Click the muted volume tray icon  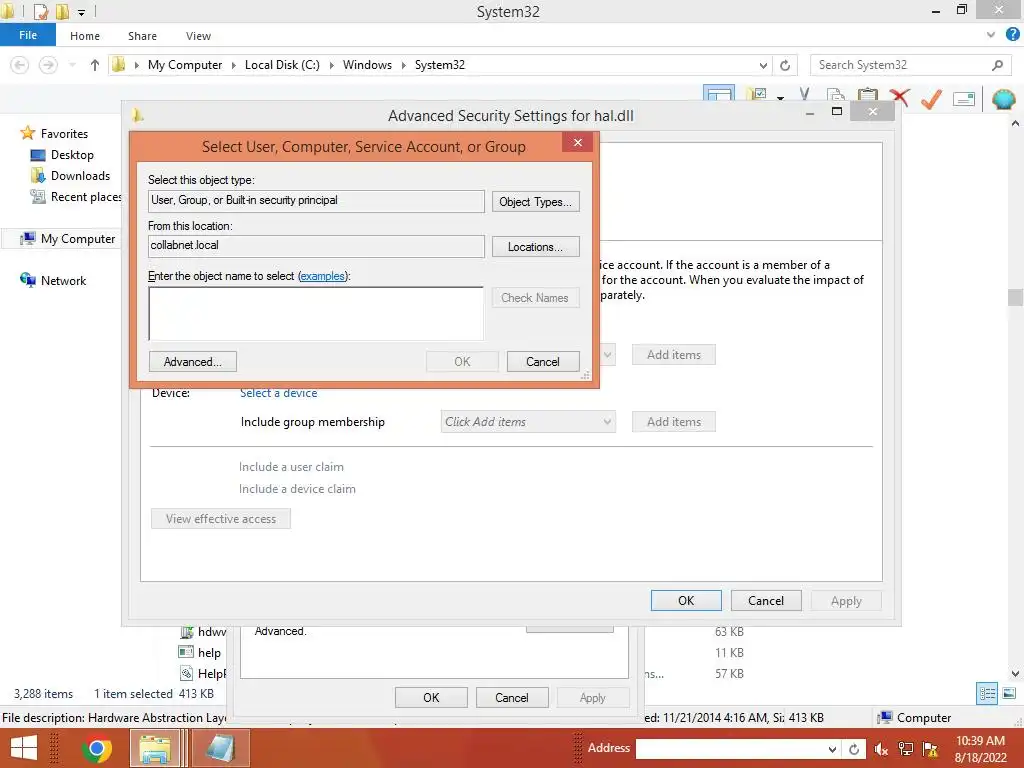pos(881,749)
